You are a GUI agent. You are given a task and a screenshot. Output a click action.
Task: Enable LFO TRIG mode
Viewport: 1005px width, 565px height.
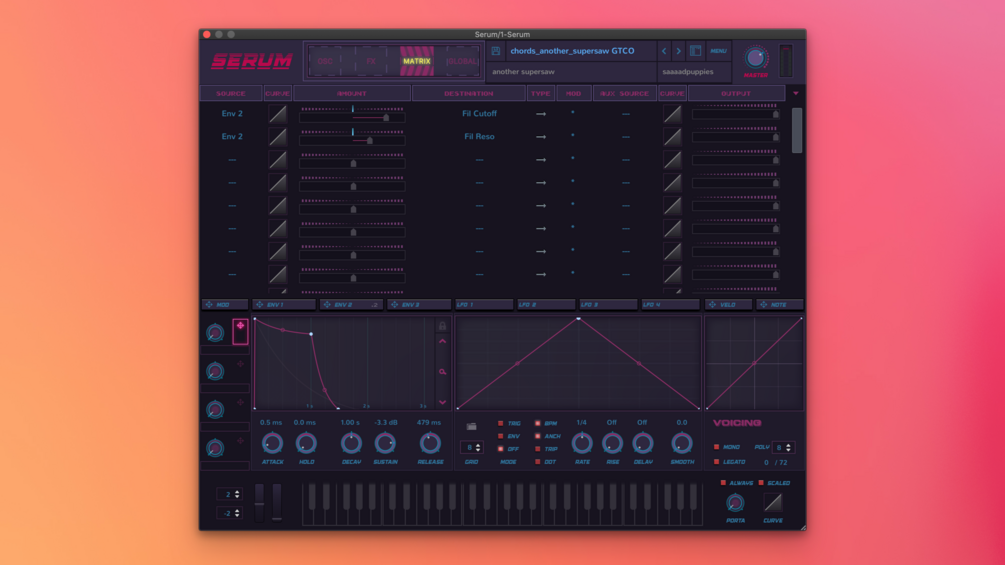[501, 423]
